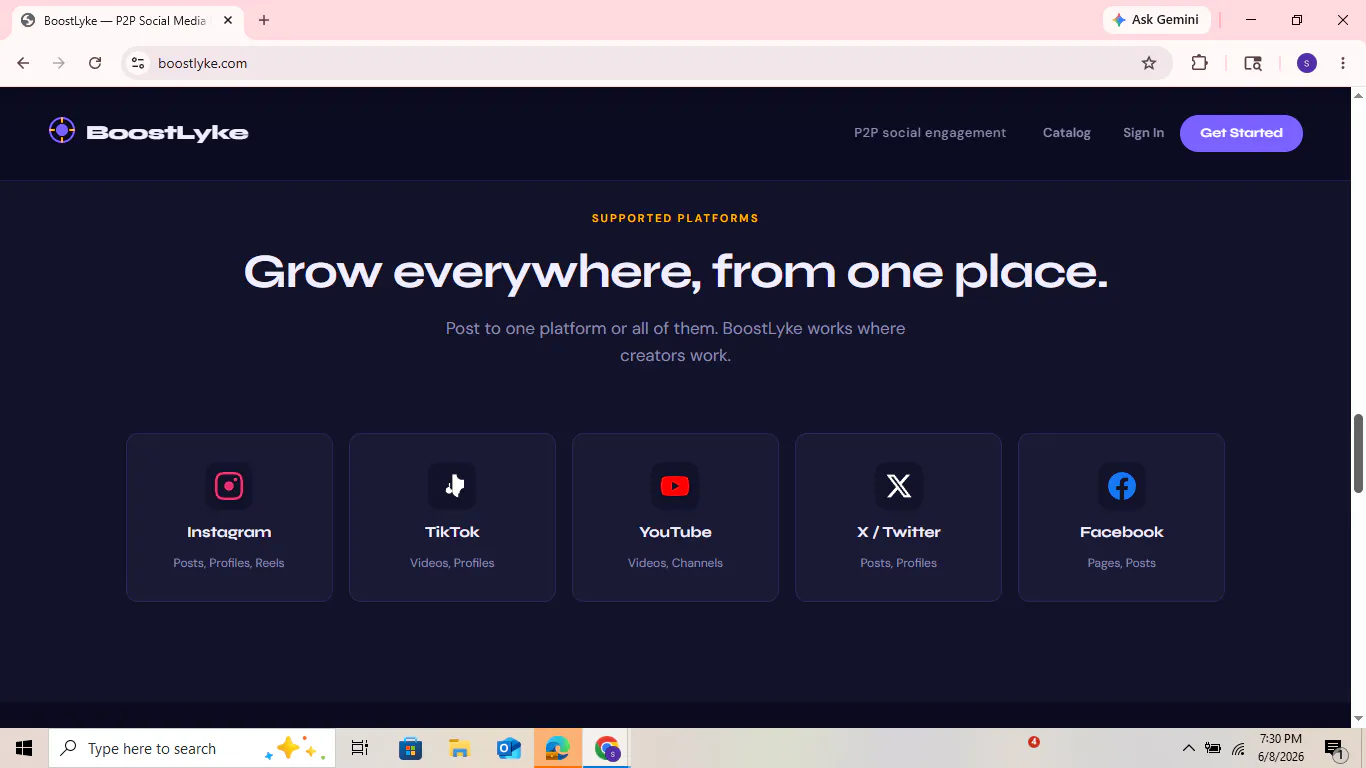The image size is (1366, 768).
Task: Click the YouTube play icon
Action: click(675, 486)
